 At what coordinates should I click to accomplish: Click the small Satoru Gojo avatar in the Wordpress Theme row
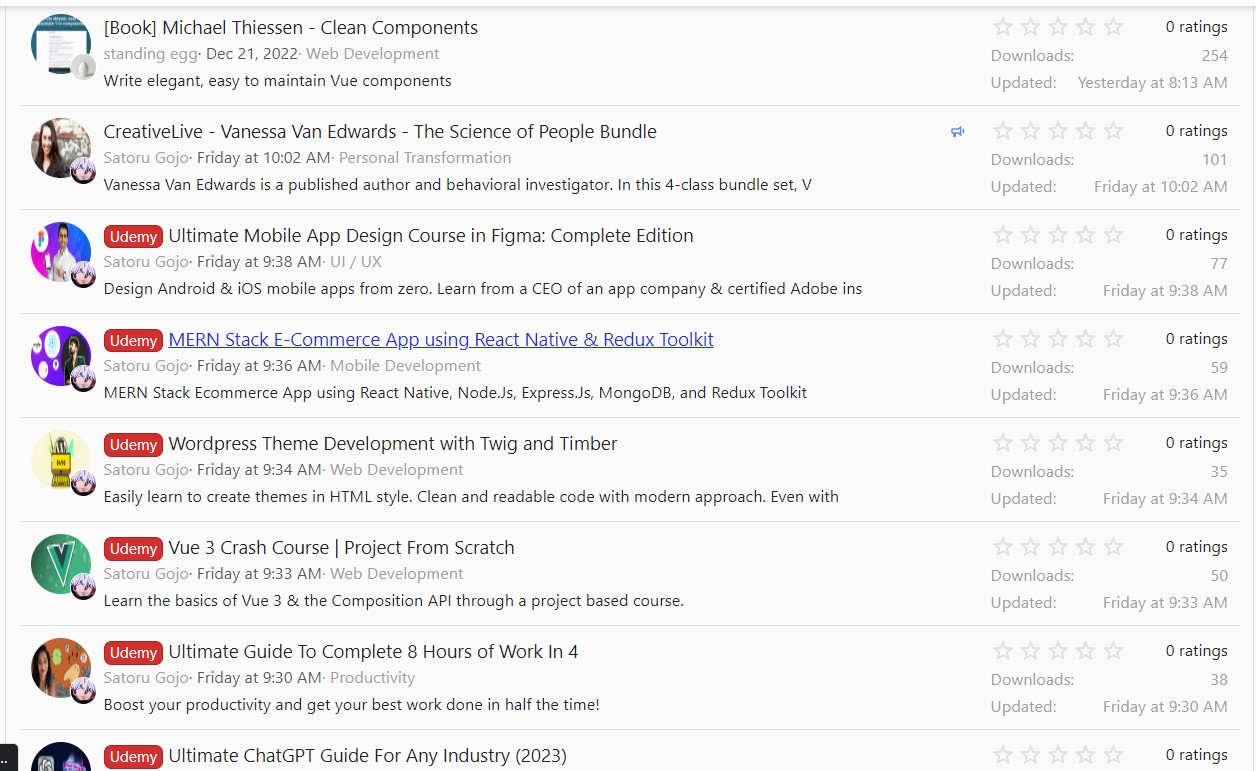(84, 482)
